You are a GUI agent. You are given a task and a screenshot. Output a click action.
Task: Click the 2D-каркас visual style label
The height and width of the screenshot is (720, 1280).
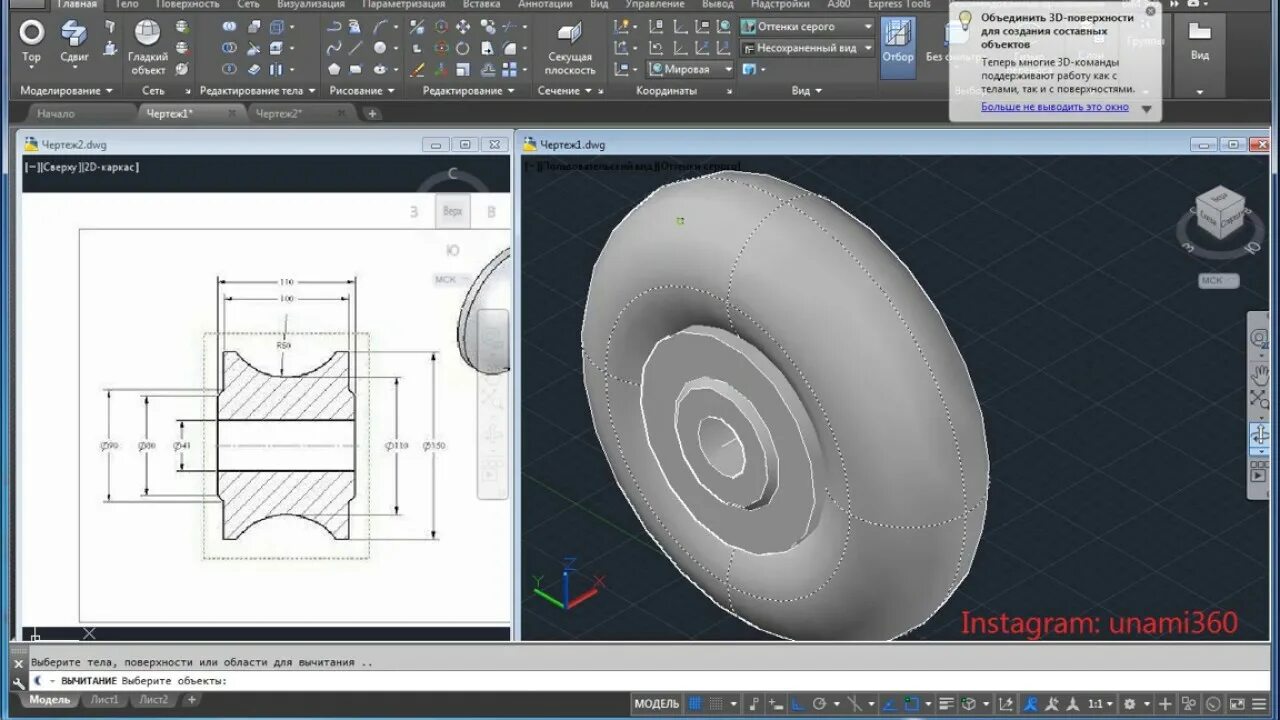(x=110, y=167)
